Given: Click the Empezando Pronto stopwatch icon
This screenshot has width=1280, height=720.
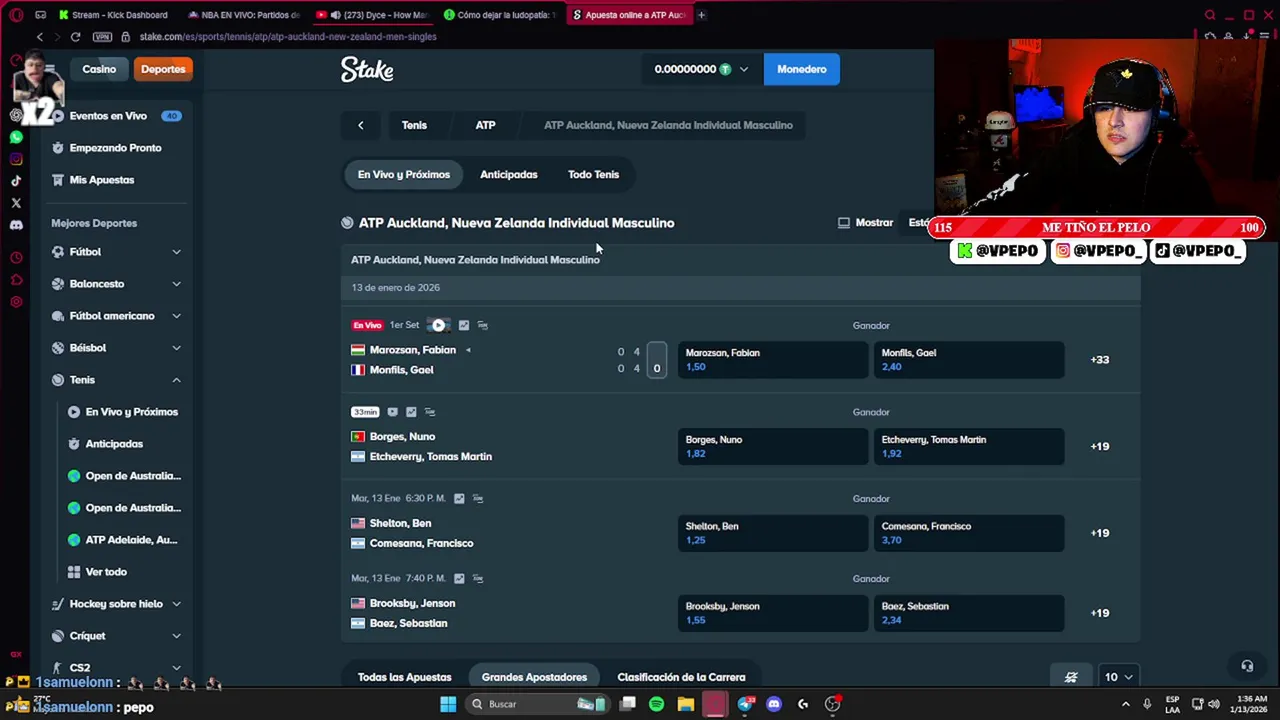Looking at the screenshot, I should pyautogui.click(x=58, y=148).
